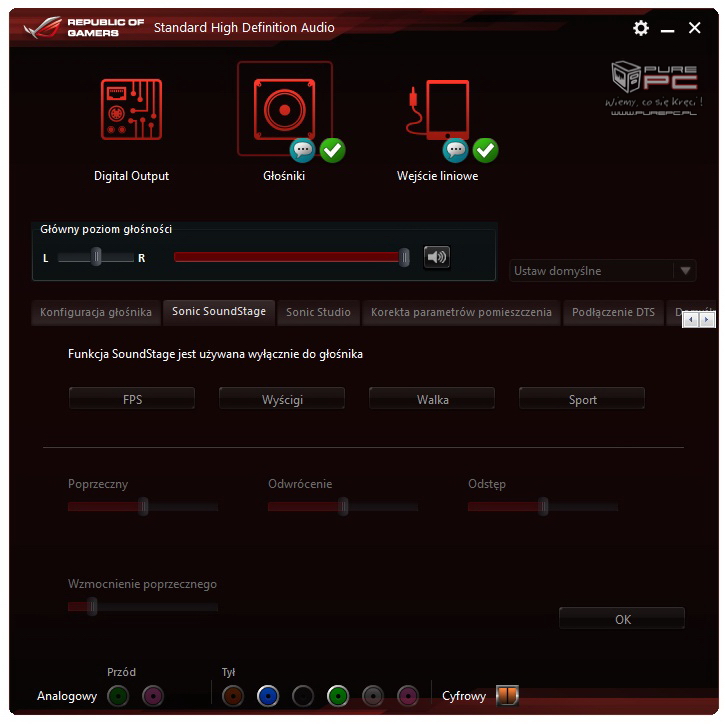Click the chat bubble icon under Wejście liniowe
The width and height of the screenshot is (728, 724).
coord(455,150)
